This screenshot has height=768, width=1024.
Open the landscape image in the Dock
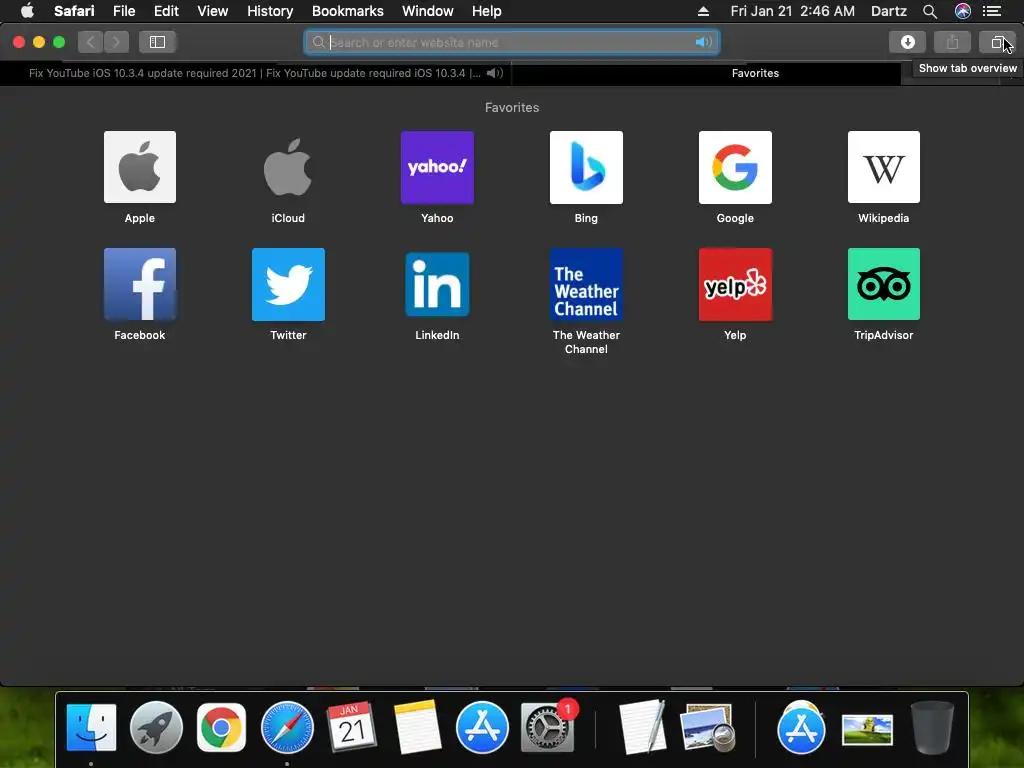pos(867,729)
